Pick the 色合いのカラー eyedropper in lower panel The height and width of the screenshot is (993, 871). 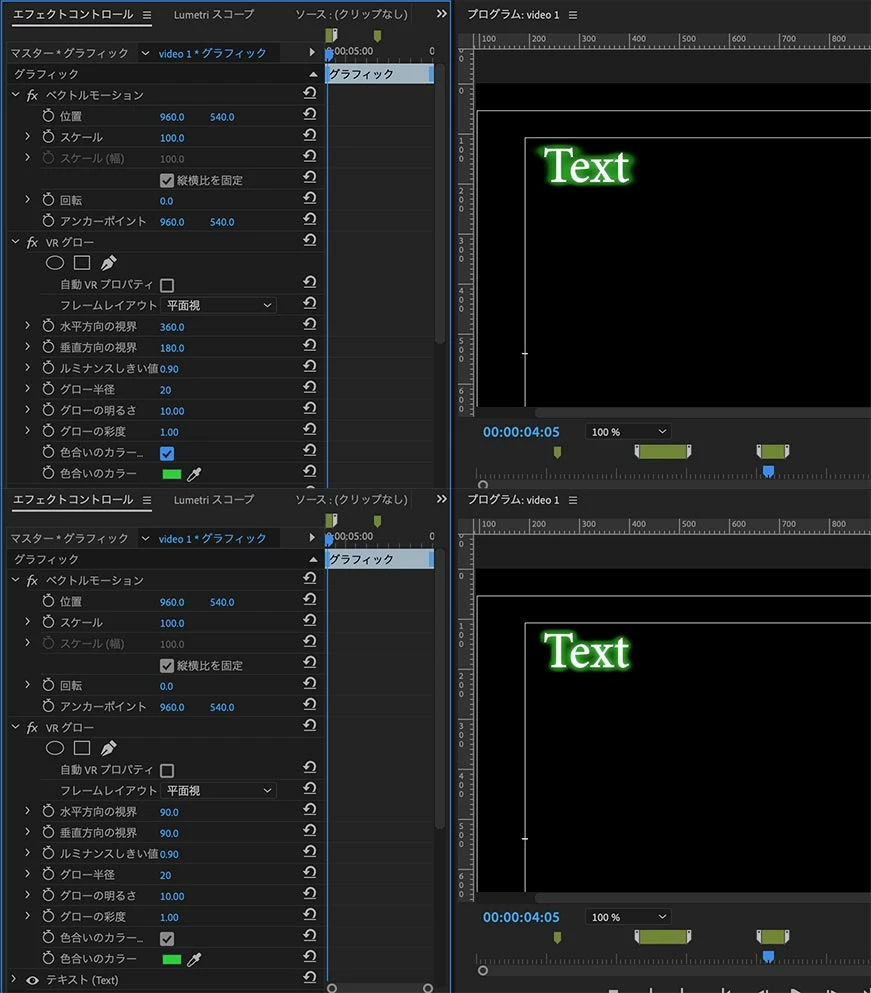coord(194,959)
